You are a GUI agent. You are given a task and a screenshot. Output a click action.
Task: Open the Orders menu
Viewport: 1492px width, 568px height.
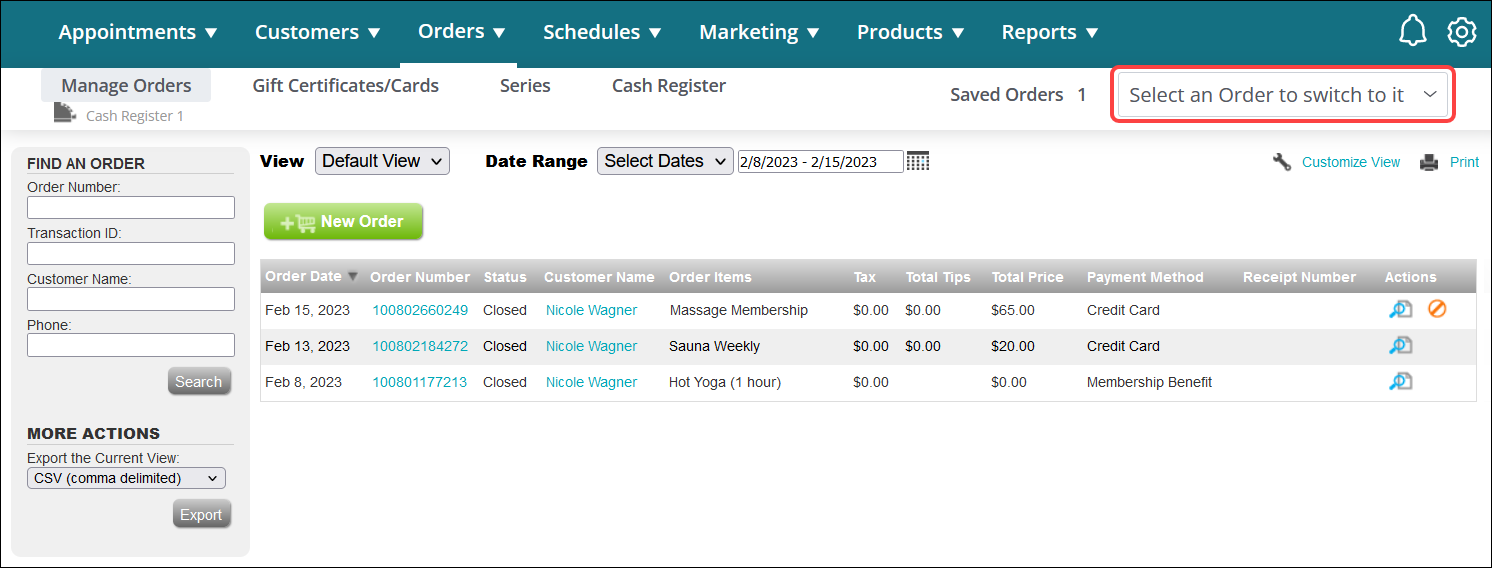[x=462, y=31]
